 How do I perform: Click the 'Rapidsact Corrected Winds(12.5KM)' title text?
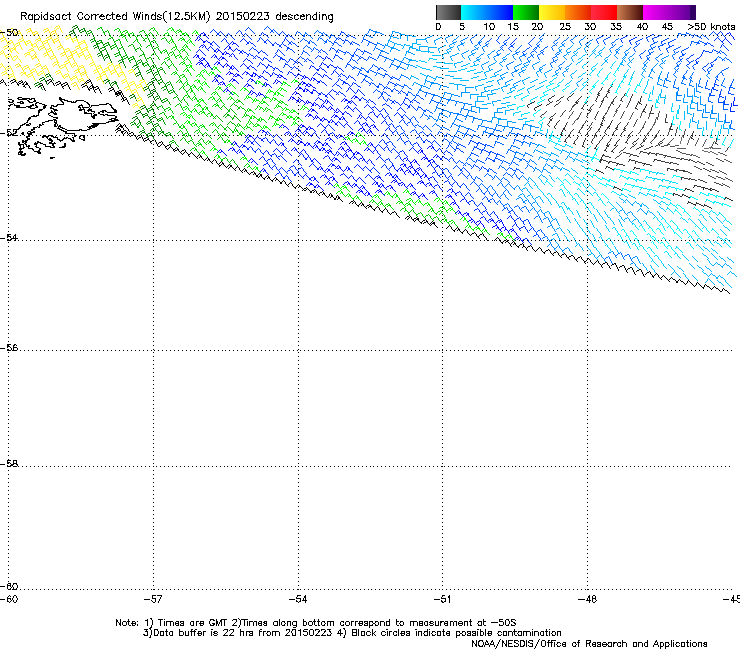[x=115, y=17]
